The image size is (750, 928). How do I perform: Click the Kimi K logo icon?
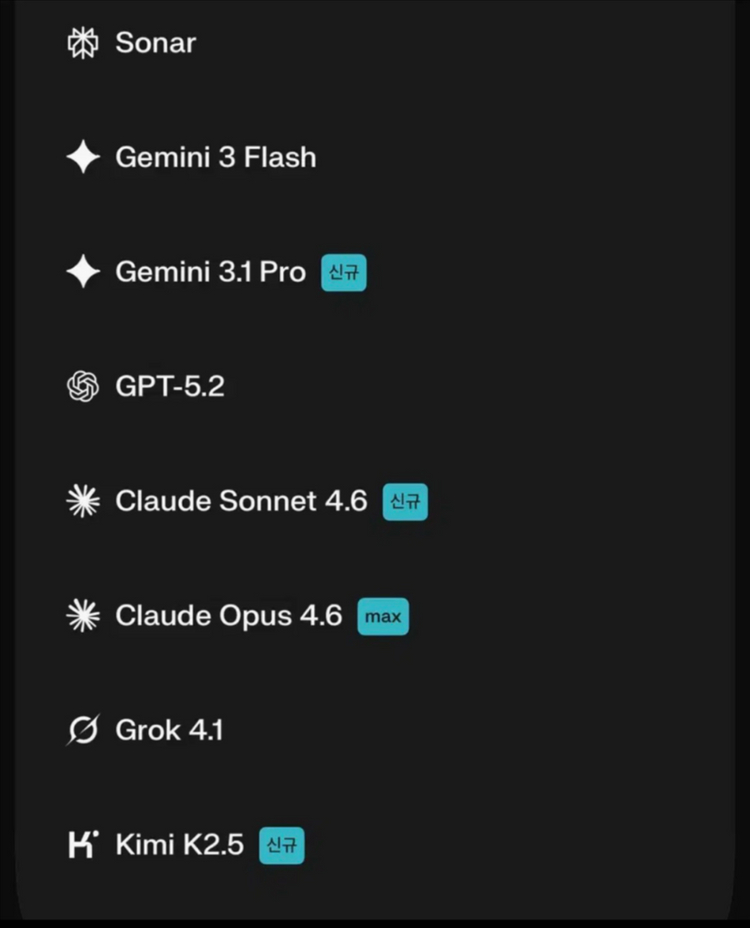click(82, 845)
